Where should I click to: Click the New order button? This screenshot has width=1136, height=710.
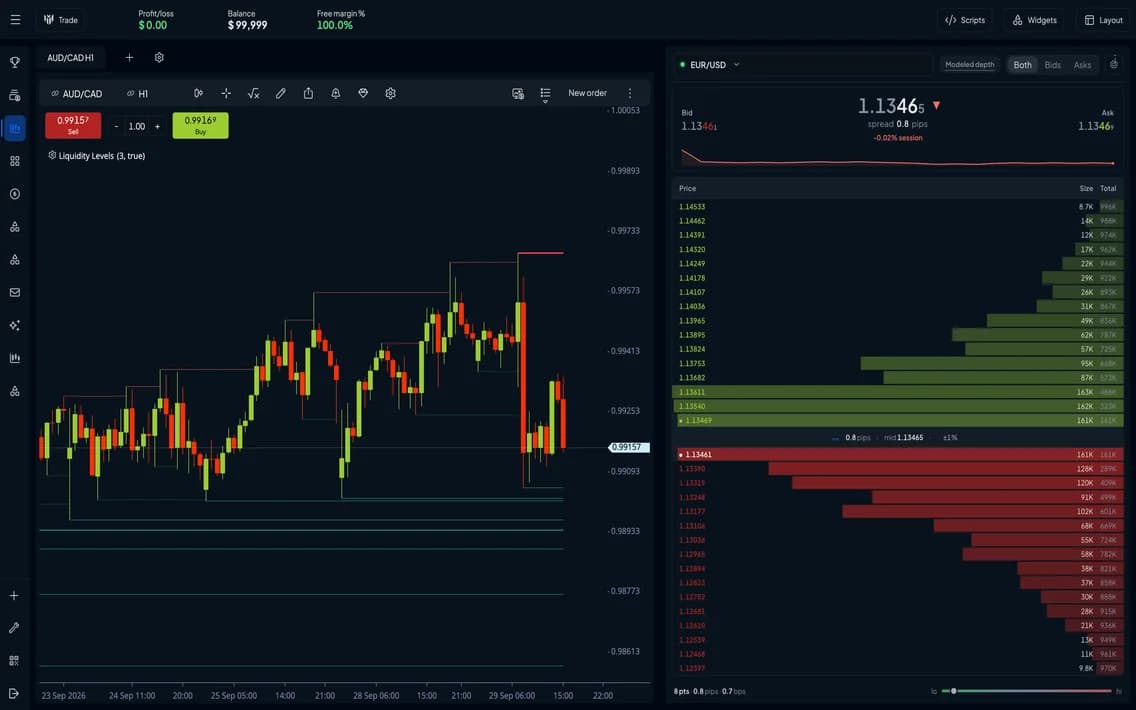pyautogui.click(x=588, y=93)
